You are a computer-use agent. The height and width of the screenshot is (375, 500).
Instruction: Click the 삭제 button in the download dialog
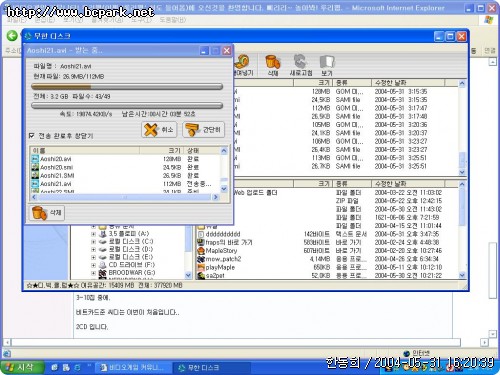(47, 213)
